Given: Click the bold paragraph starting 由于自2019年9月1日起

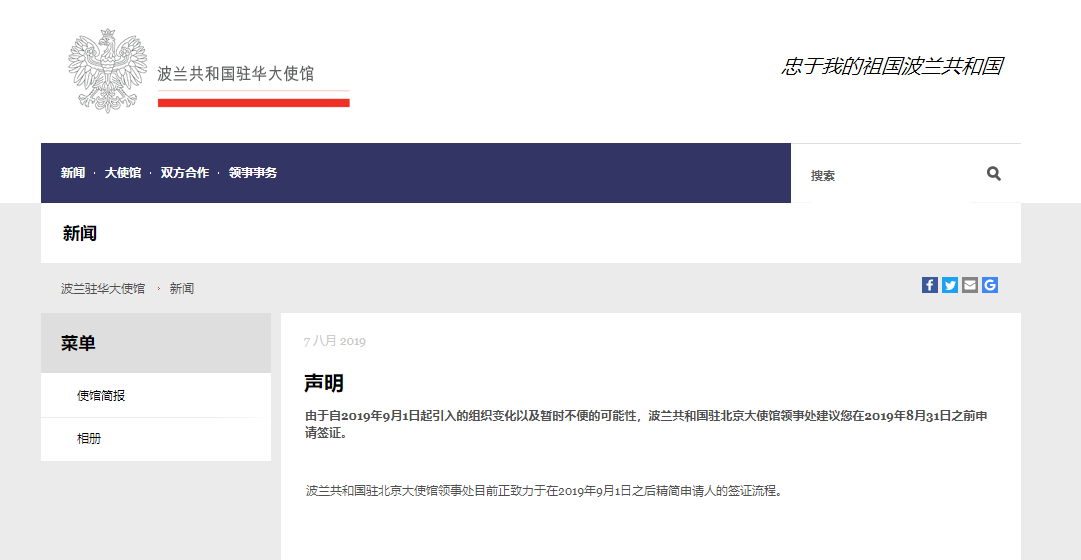Looking at the screenshot, I should pyautogui.click(x=647, y=425).
